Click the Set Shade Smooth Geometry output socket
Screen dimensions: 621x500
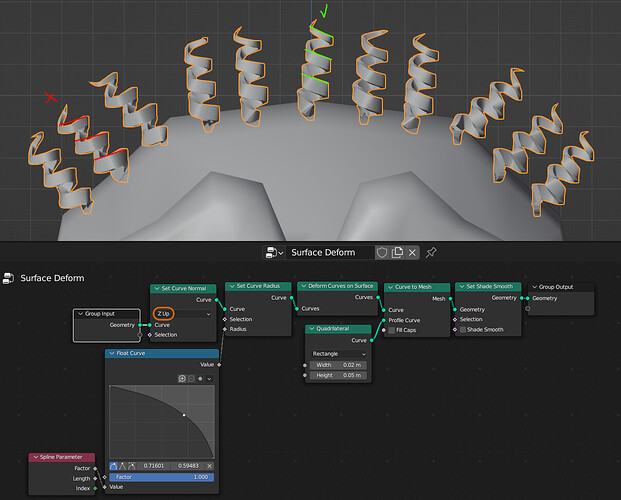(522, 298)
